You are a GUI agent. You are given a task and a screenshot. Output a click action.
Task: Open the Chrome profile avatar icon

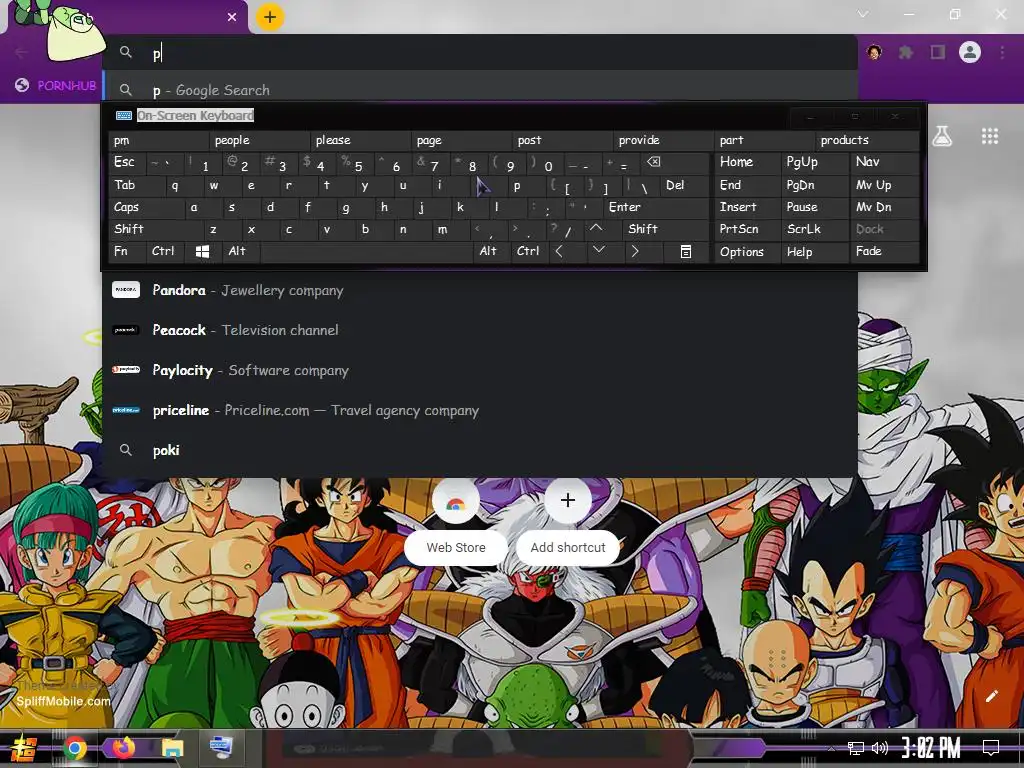(970, 52)
